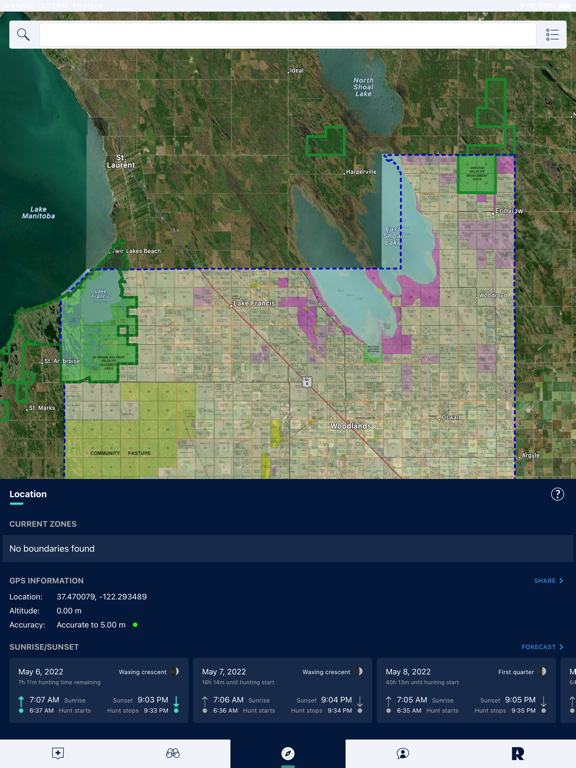This screenshot has width=576, height=768.
Task: Tap the North Shoal Lake label
Action: [363, 87]
